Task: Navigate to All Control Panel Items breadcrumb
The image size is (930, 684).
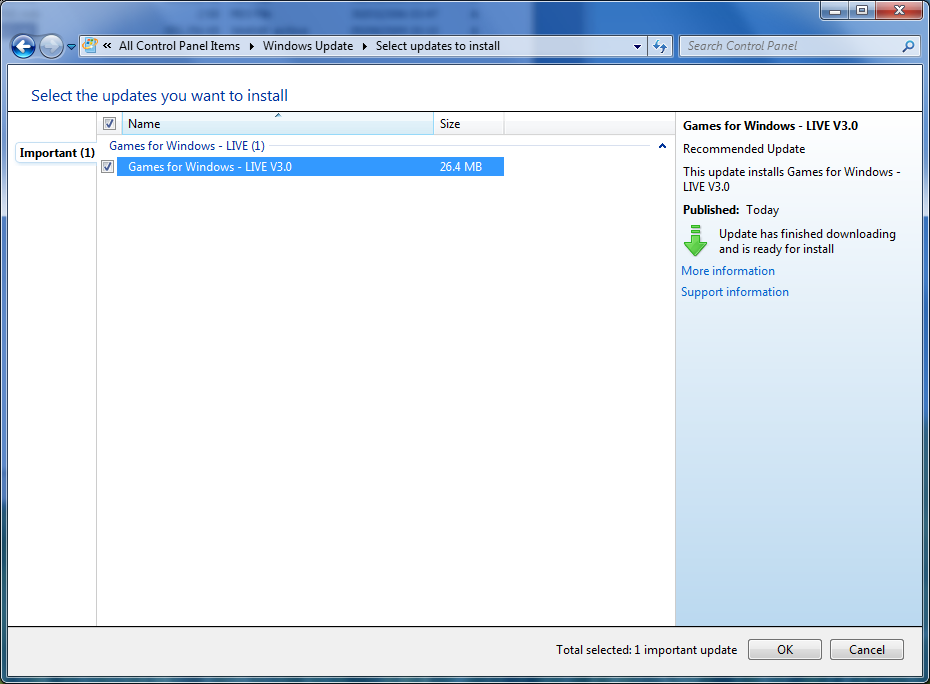Action: 179,46
